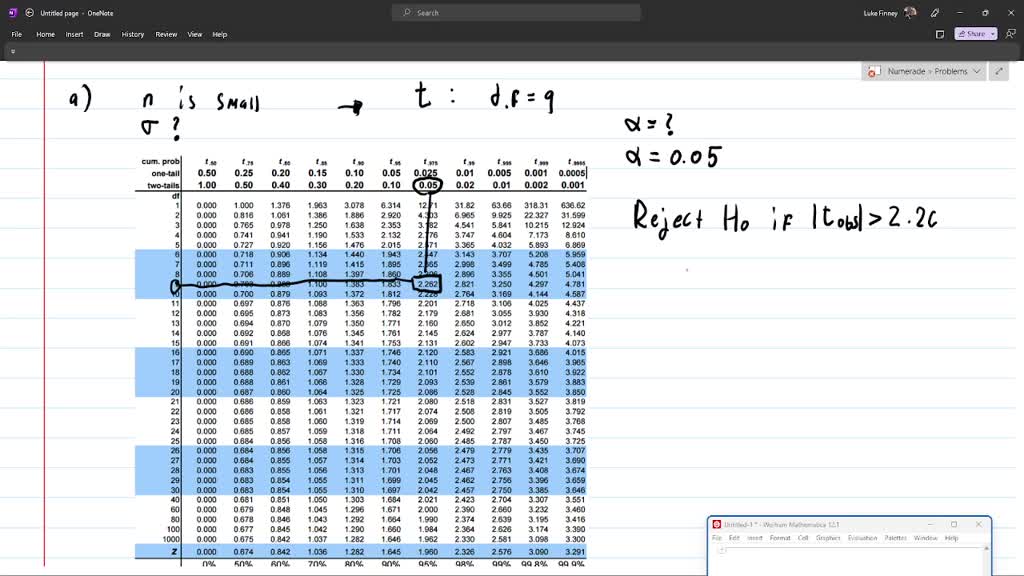Click the 'two-tails' row label
The height and width of the screenshot is (576, 1024).
(x=163, y=185)
